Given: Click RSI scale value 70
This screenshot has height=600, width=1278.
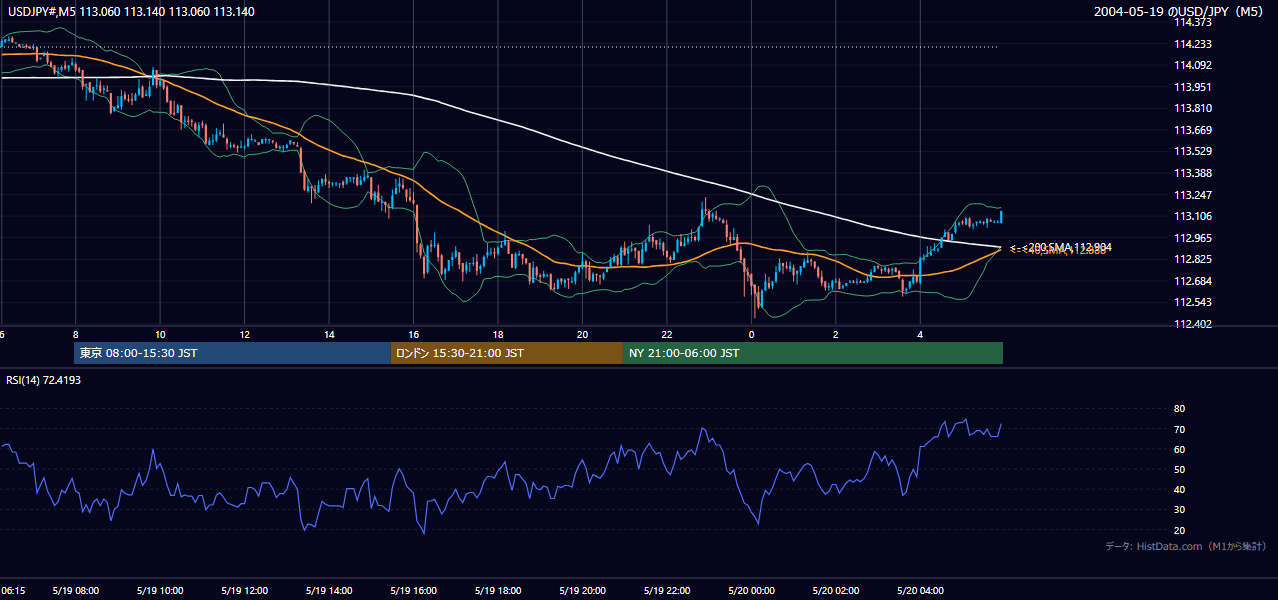Looking at the screenshot, I should point(1179,429).
